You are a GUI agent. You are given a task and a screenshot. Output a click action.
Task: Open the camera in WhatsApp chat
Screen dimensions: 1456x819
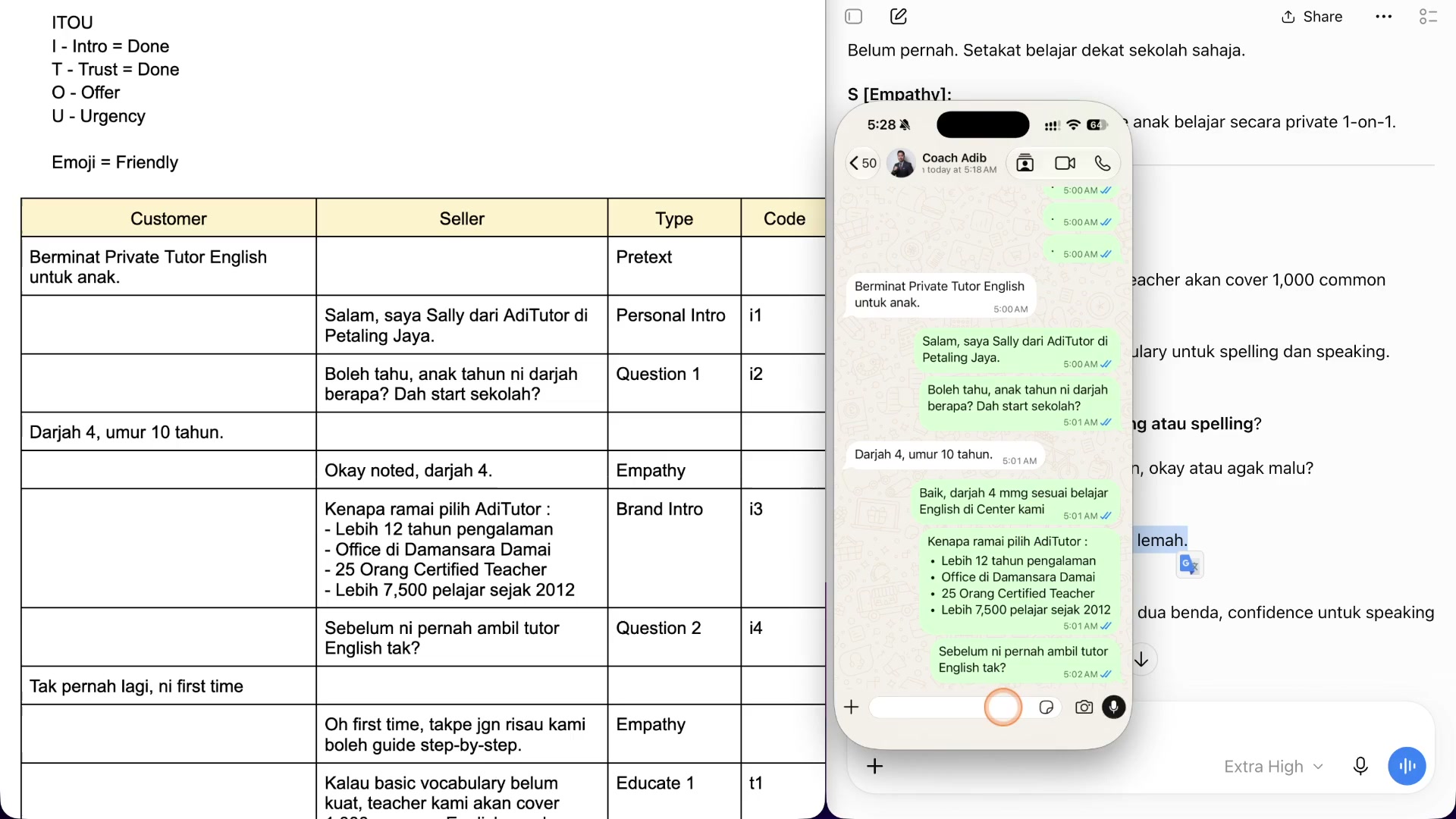(x=1084, y=708)
